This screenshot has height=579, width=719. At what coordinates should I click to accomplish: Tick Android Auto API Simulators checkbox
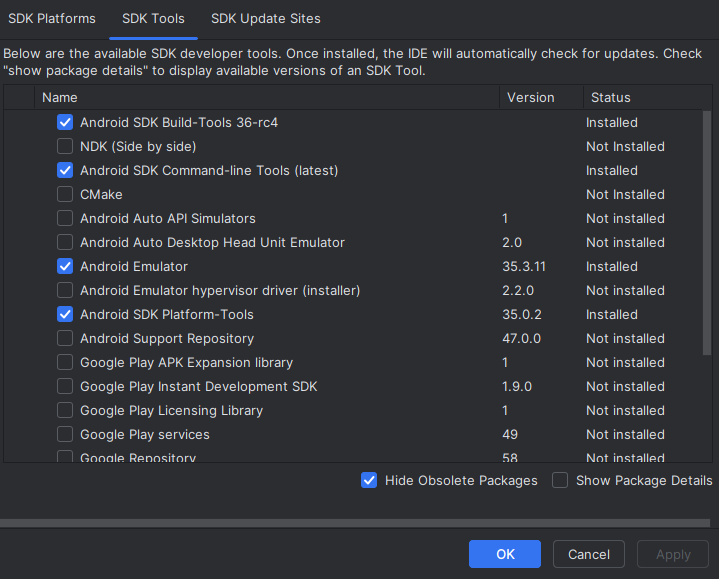pyautogui.click(x=65, y=218)
